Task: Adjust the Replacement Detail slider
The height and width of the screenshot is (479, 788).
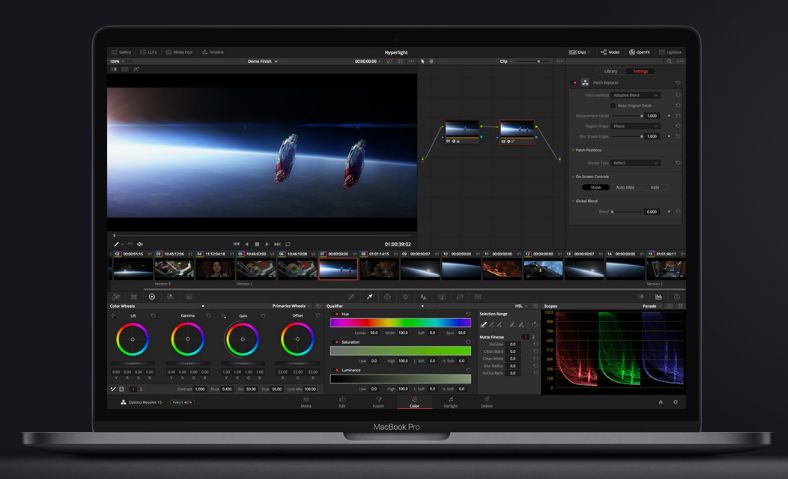Action: click(x=627, y=116)
